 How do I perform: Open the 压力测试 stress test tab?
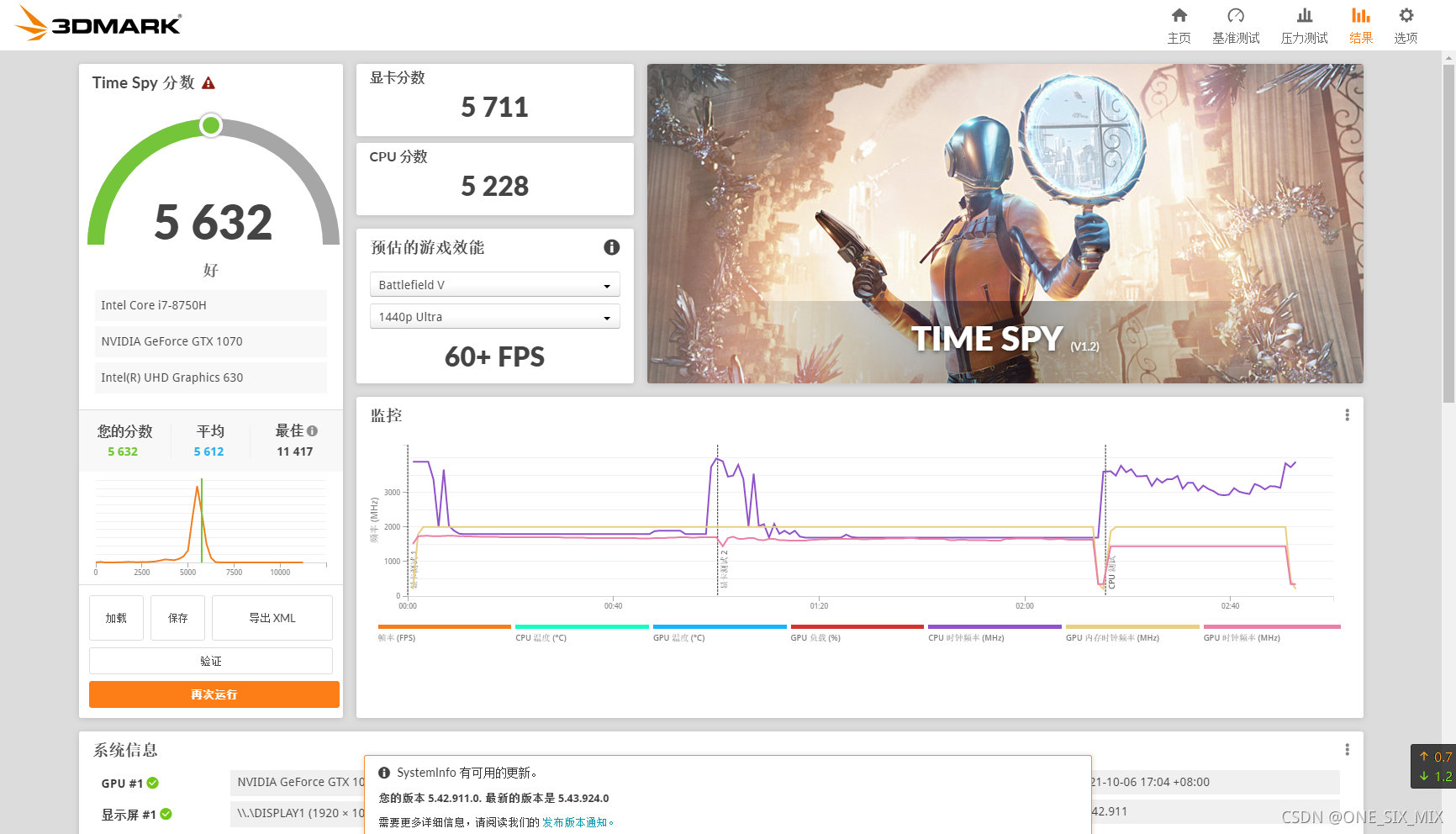point(1304,25)
